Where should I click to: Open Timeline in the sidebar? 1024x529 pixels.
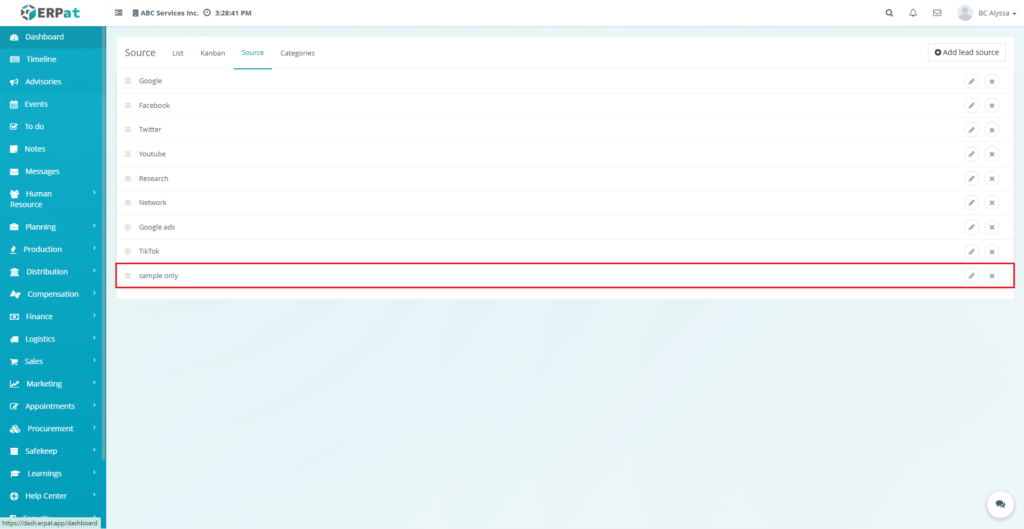pos(53,59)
